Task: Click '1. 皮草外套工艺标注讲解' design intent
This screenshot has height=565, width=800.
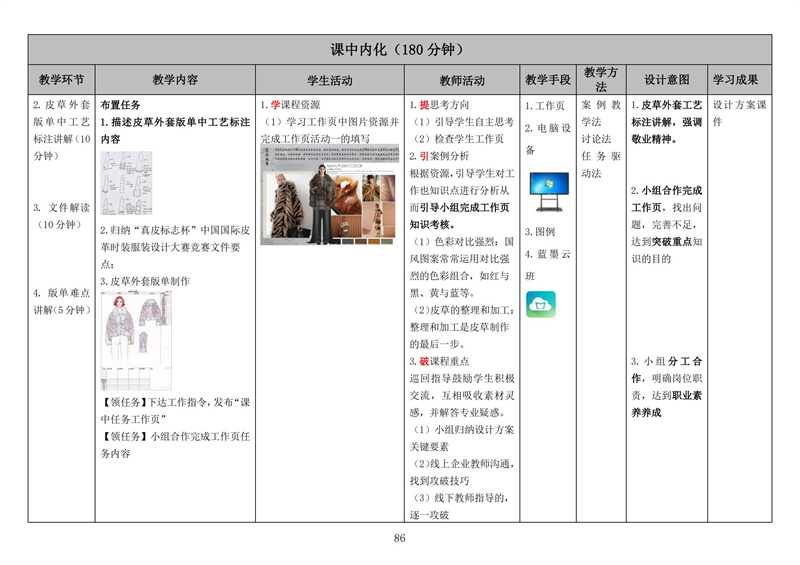Action: pos(666,121)
